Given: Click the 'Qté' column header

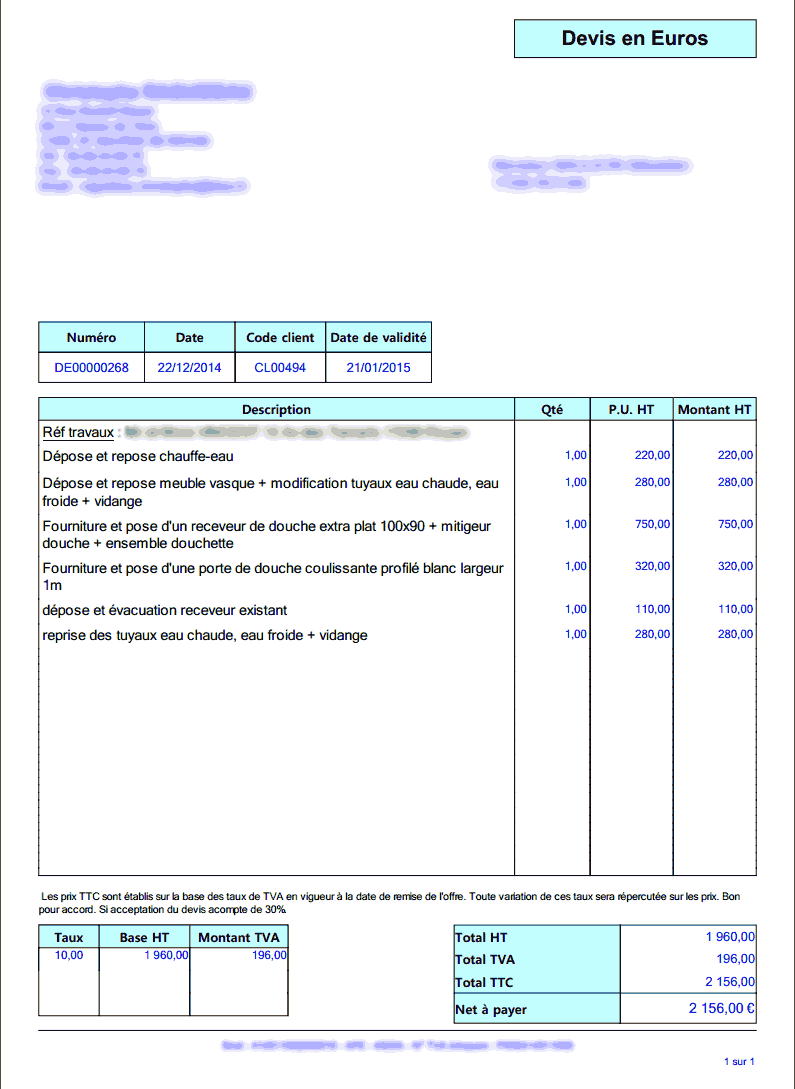Looking at the screenshot, I should (x=552, y=409).
